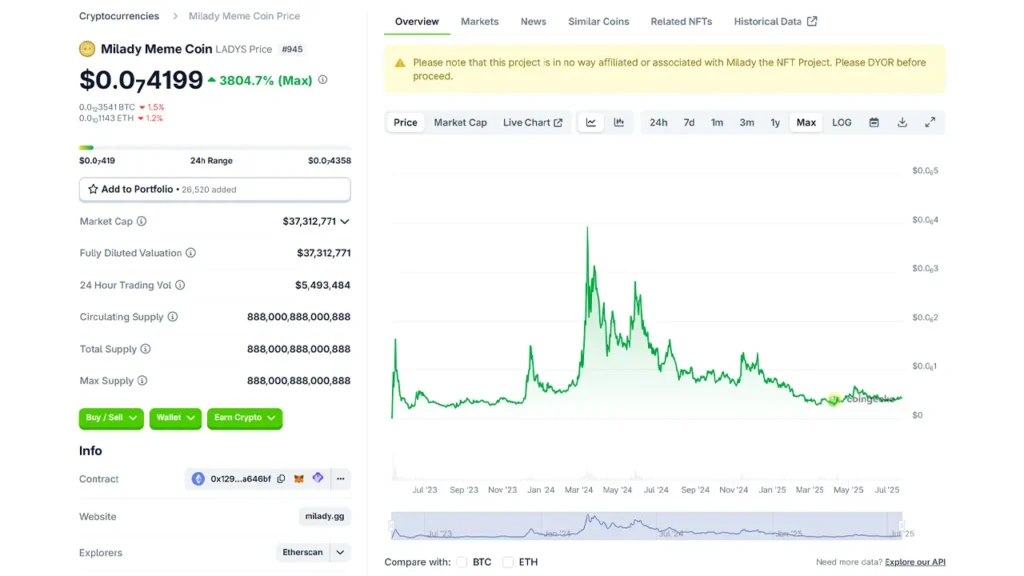
Task: Show Circulating Supply info icon
Action: point(172,317)
